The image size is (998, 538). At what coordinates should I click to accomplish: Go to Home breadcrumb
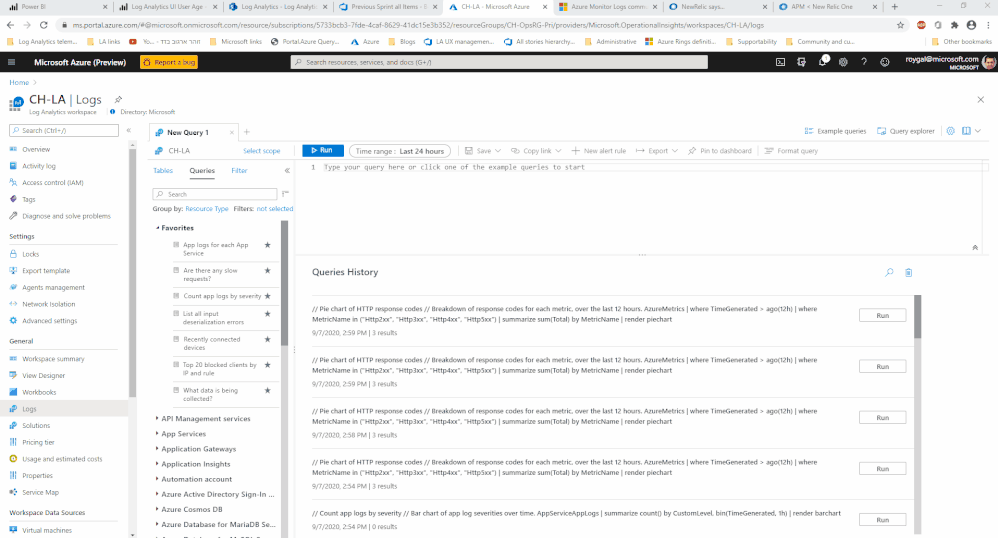18,83
